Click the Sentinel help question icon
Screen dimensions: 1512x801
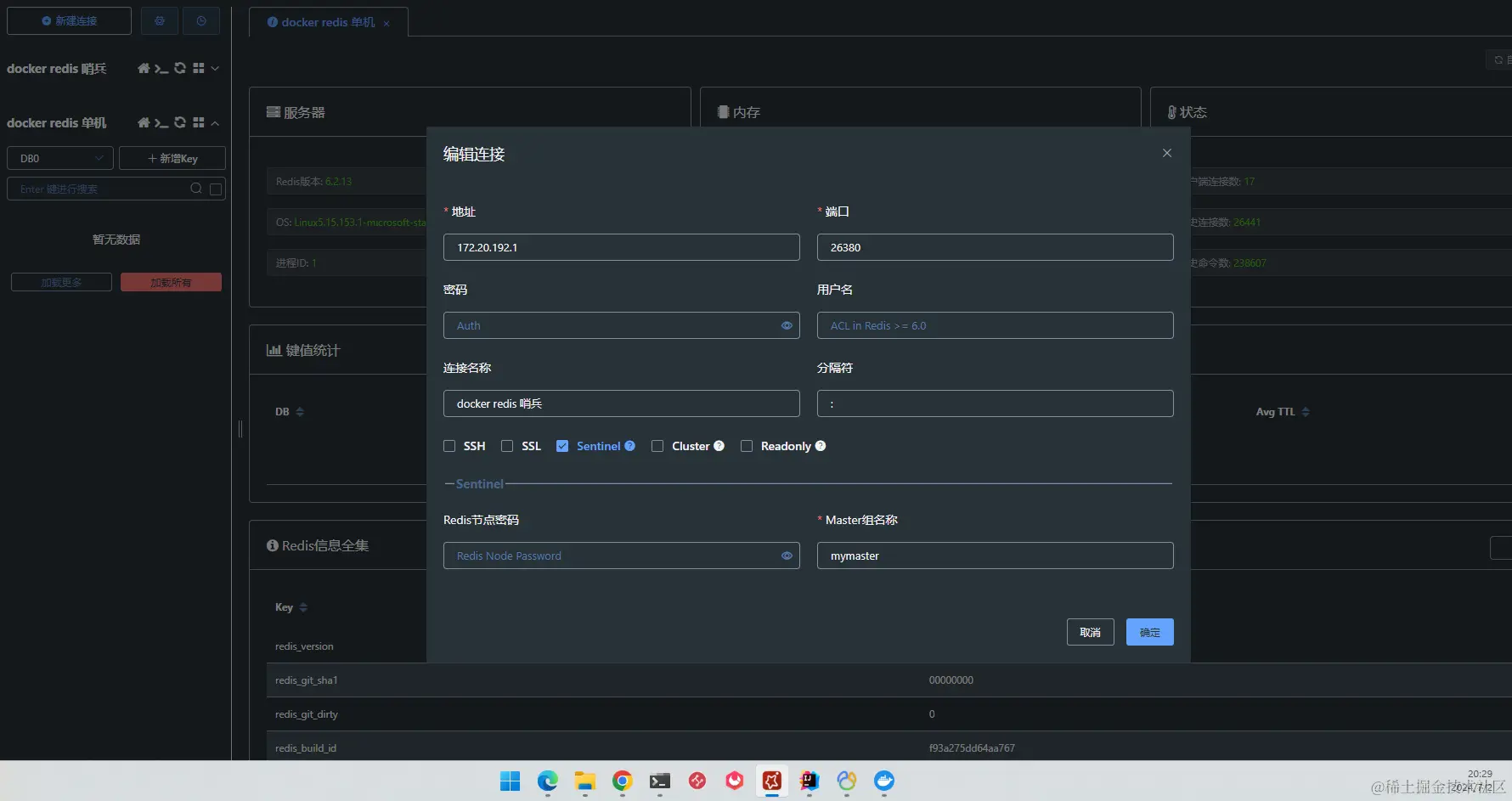tap(630, 446)
